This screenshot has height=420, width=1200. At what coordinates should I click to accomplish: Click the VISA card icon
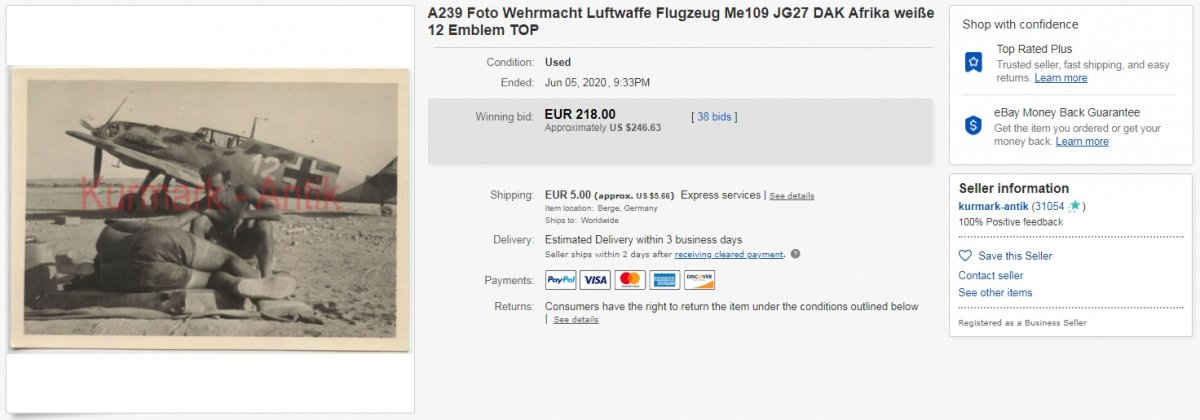(595, 280)
